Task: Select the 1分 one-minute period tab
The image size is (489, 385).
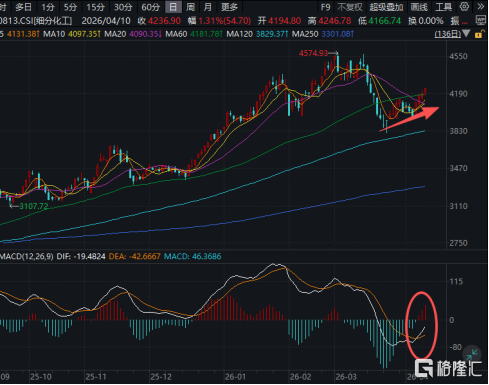Action: point(47,7)
